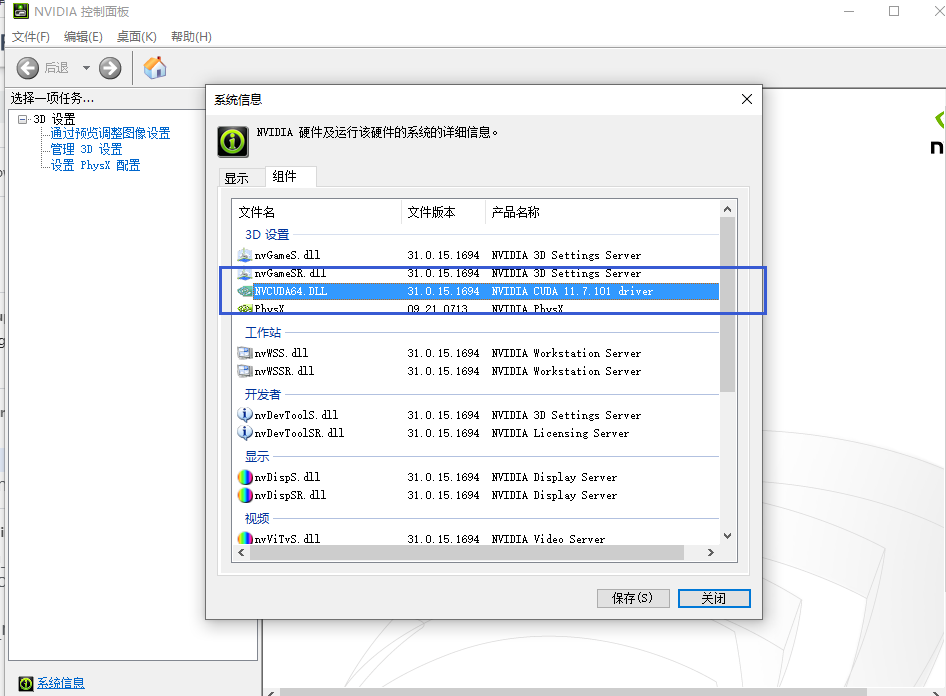Select the nvWSSR.dll row
946x696 pixels.
coord(477,371)
